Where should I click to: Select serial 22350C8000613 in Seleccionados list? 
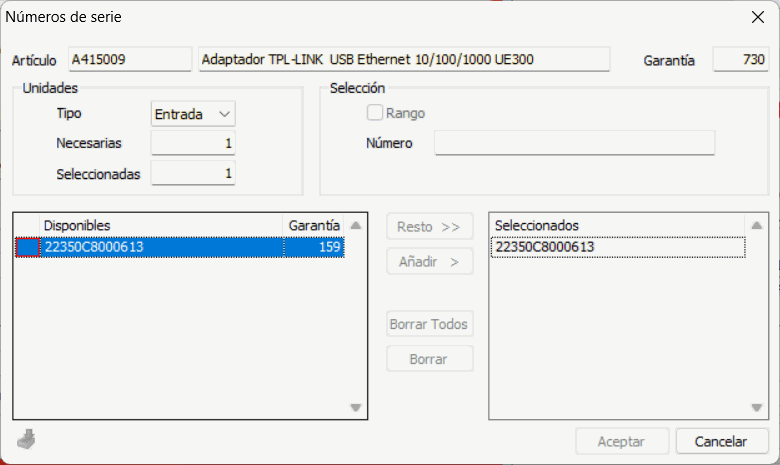click(x=618, y=247)
